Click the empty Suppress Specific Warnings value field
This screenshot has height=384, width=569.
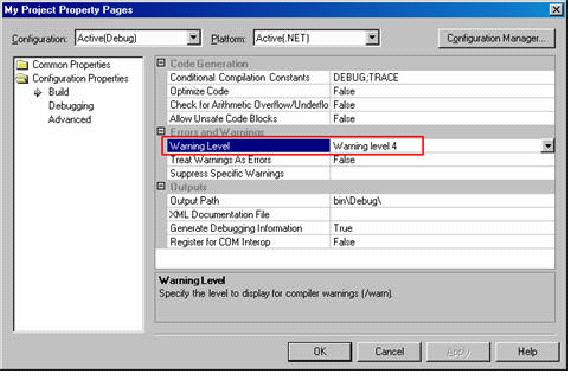[x=442, y=173]
